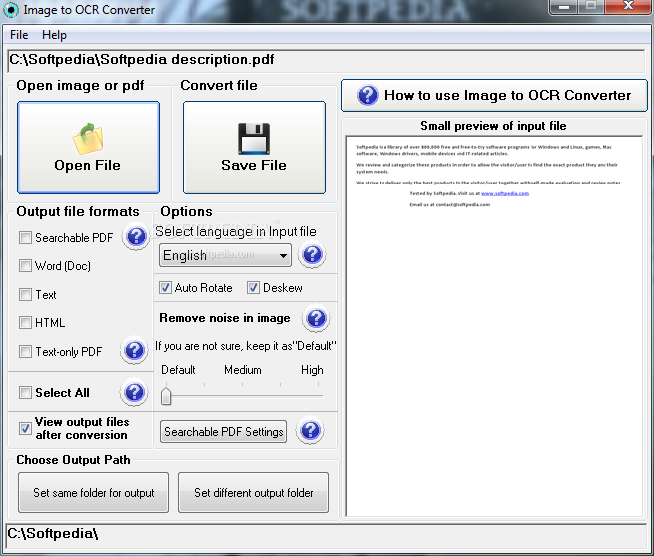Click the input file path field
The image size is (654, 556).
tap(327, 60)
